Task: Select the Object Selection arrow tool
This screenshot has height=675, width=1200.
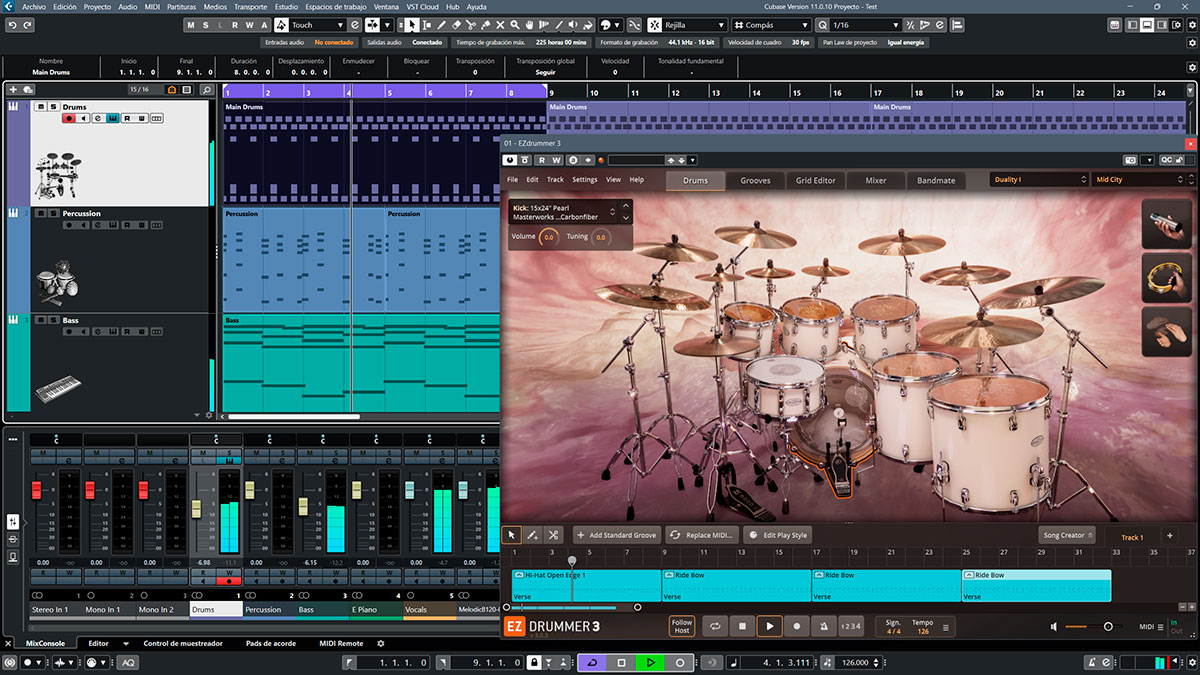Action: [413, 25]
